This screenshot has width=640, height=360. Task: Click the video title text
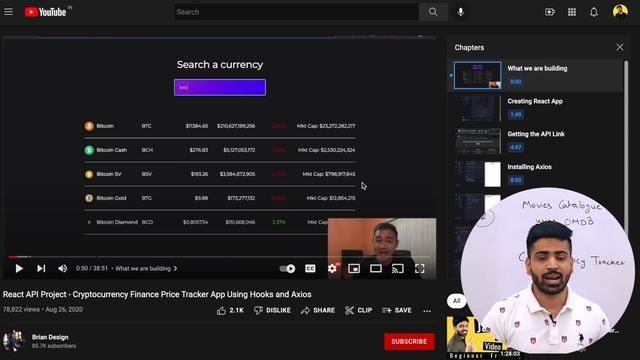(x=157, y=294)
